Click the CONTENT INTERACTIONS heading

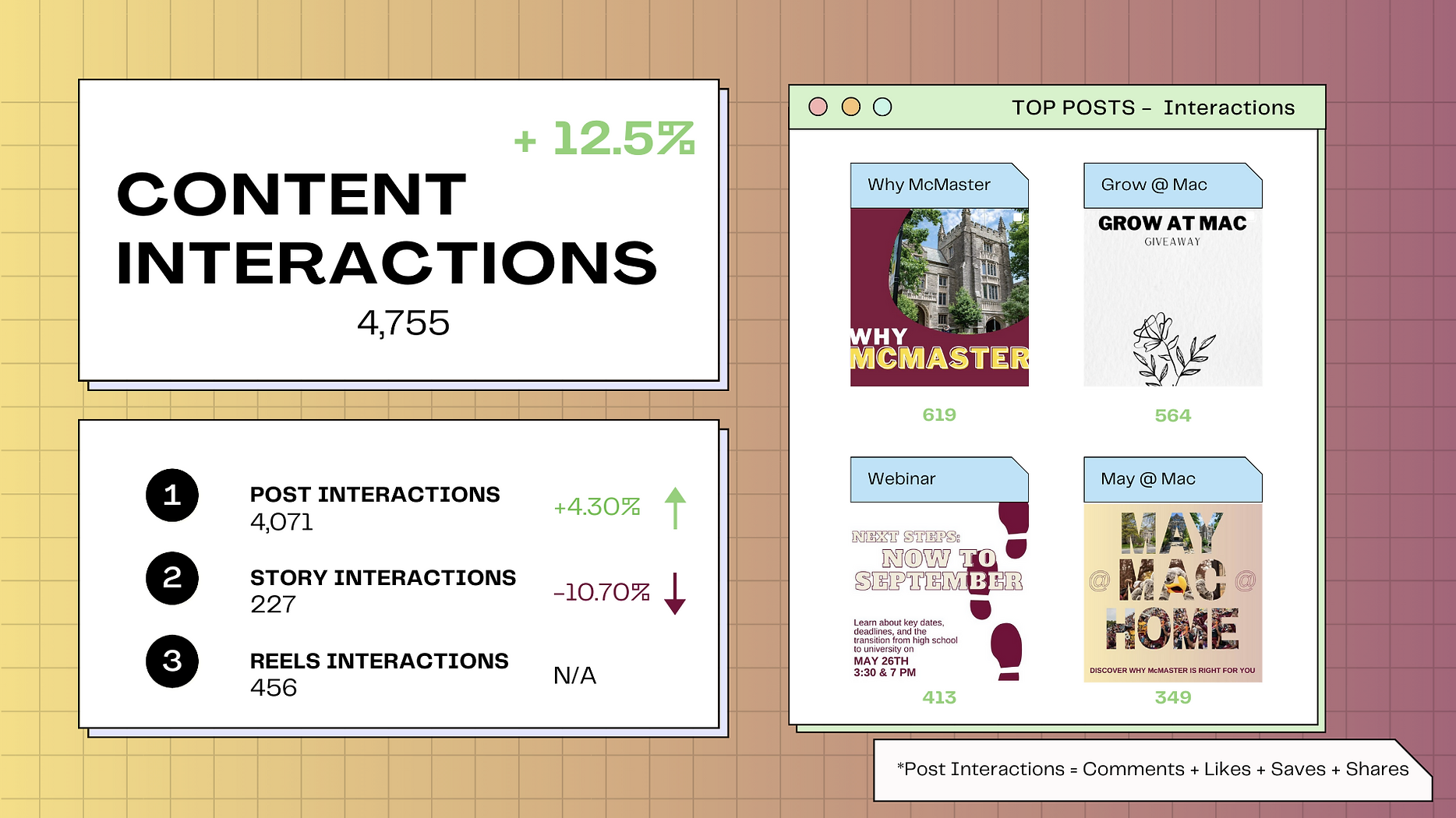coord(387,228)
